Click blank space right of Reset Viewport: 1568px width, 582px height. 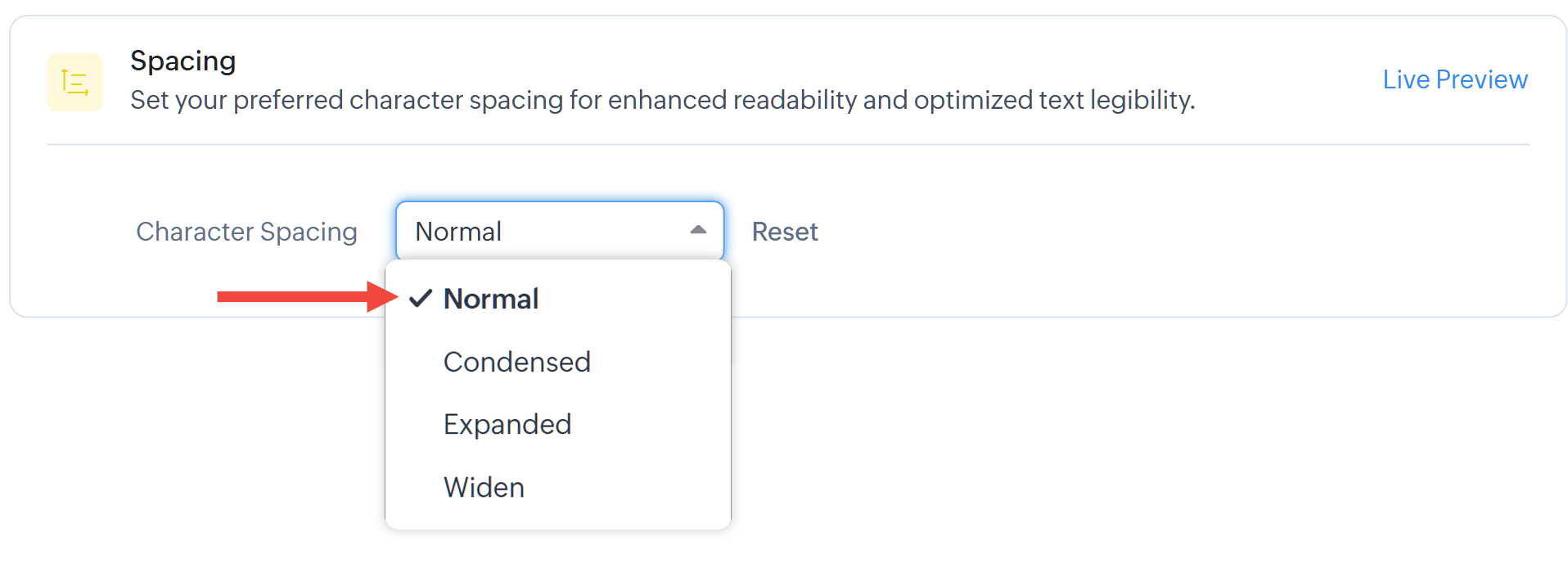1146,232
